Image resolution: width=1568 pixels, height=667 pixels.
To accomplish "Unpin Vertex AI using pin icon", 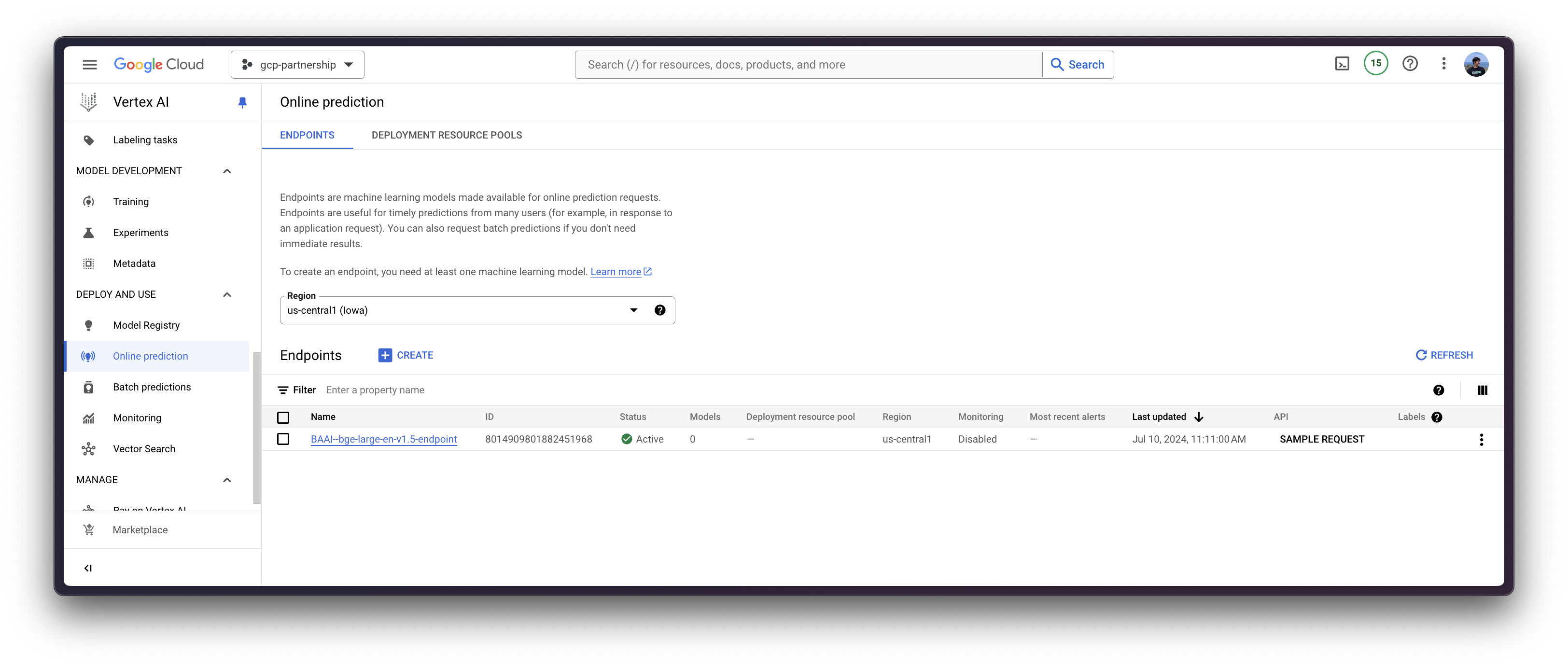I will coord(242,102).
